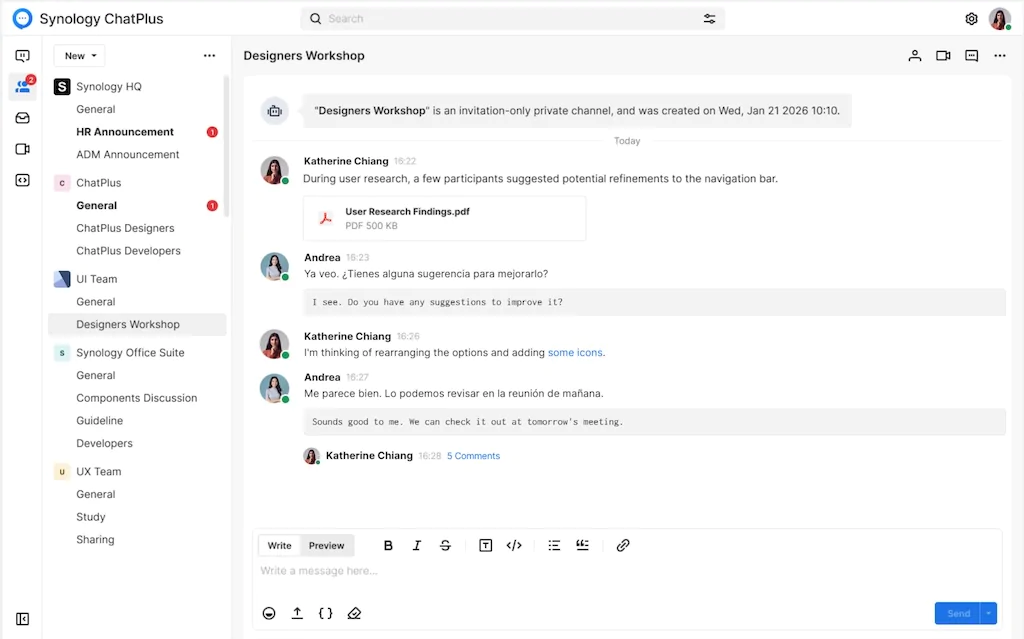Apply strikethrough formatting
Viewport: 1024px width, 639px height.
point(445,546)
